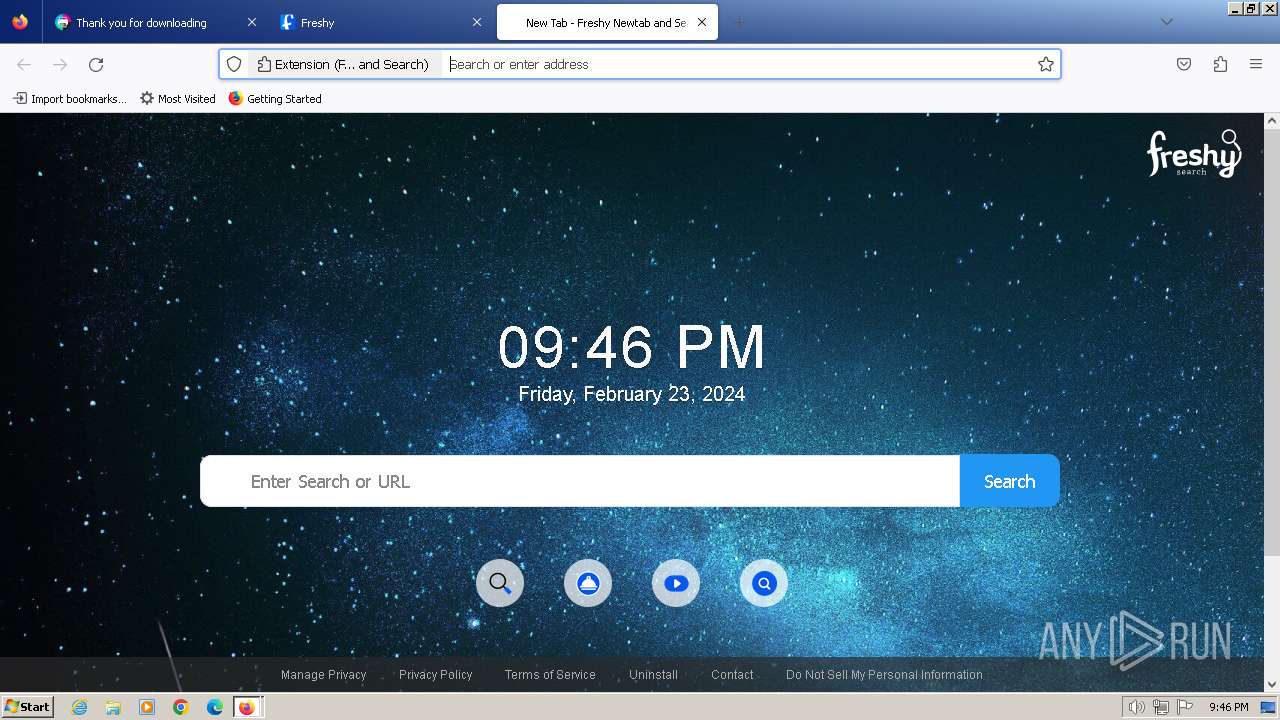Click the Show desktop tray icon
Viewport: 1280px width, 720px height.
[1268, 707]
